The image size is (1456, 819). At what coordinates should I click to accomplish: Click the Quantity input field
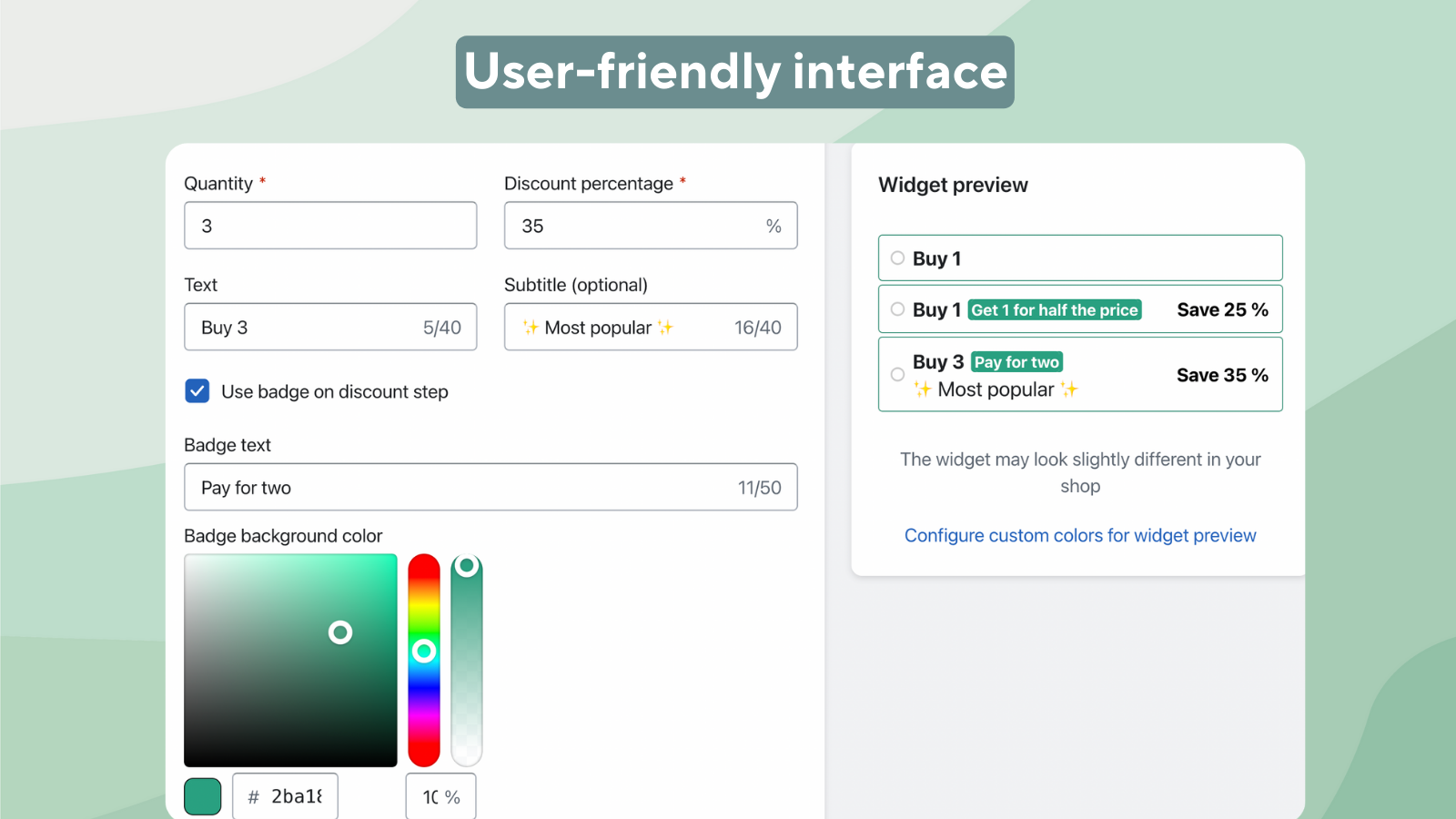(x=330, y=226)
